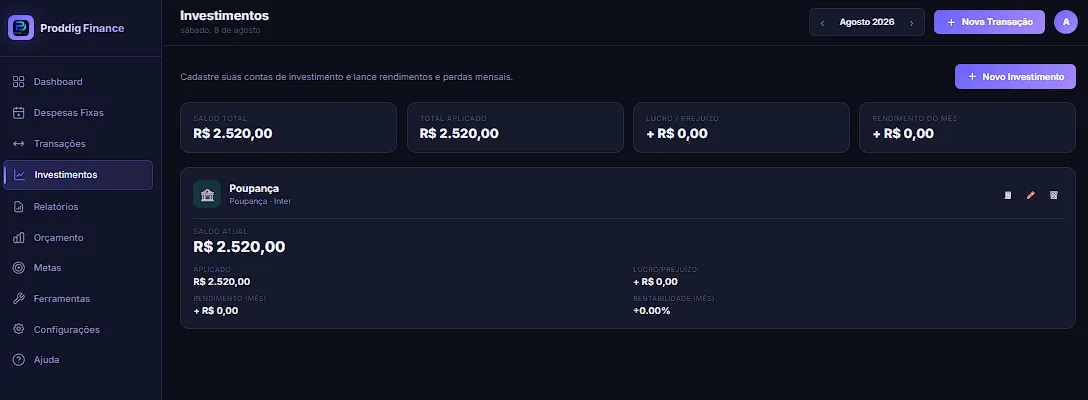This screenshot has width=1088, height=400.
Task: Click the Poupança bank building icon
Action: pos(207,194)
